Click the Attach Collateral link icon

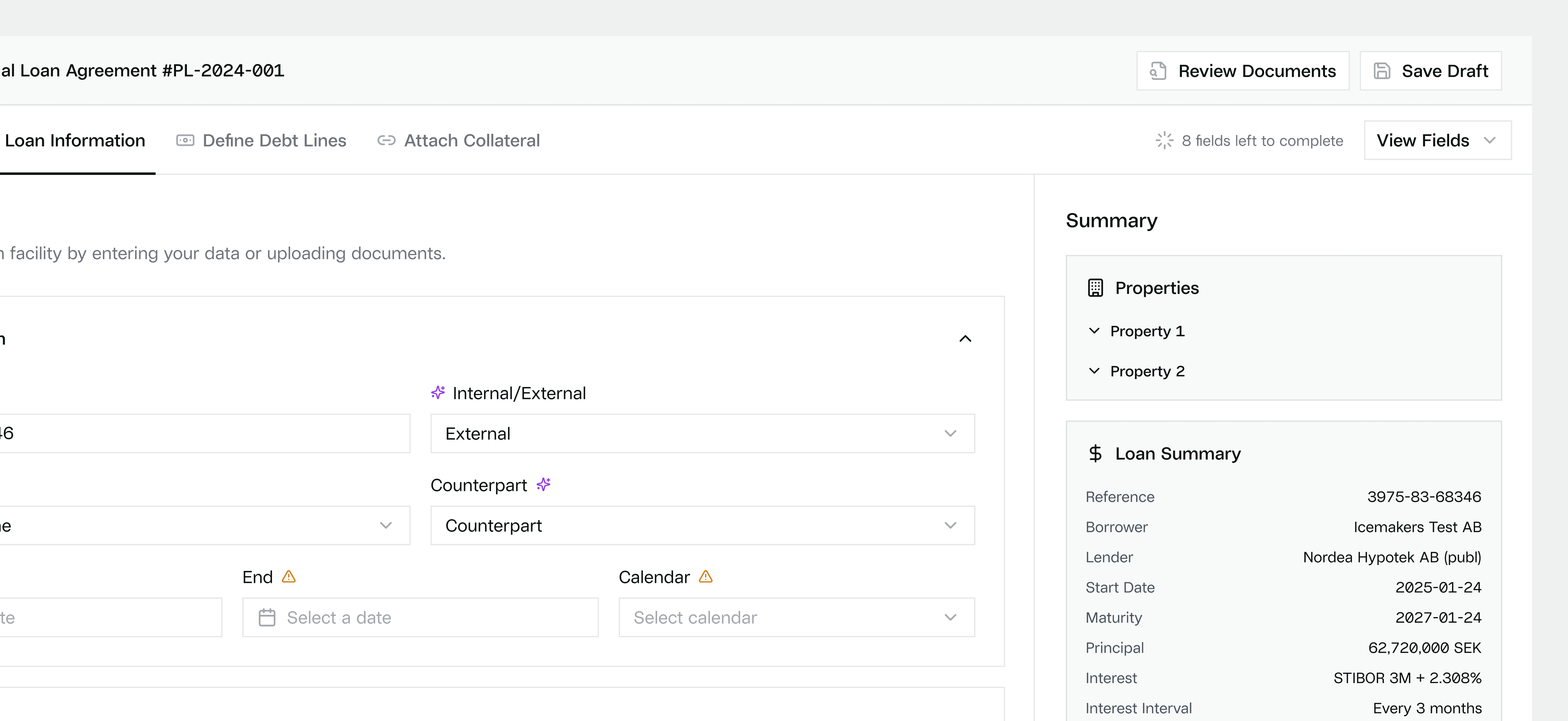[387, 141]
